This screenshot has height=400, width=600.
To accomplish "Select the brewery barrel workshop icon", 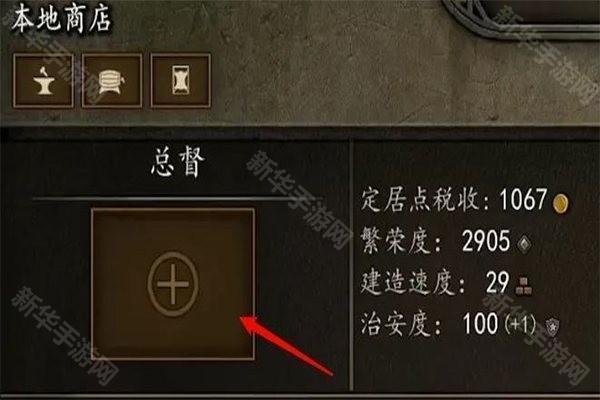I will click(x=112, y=80).
